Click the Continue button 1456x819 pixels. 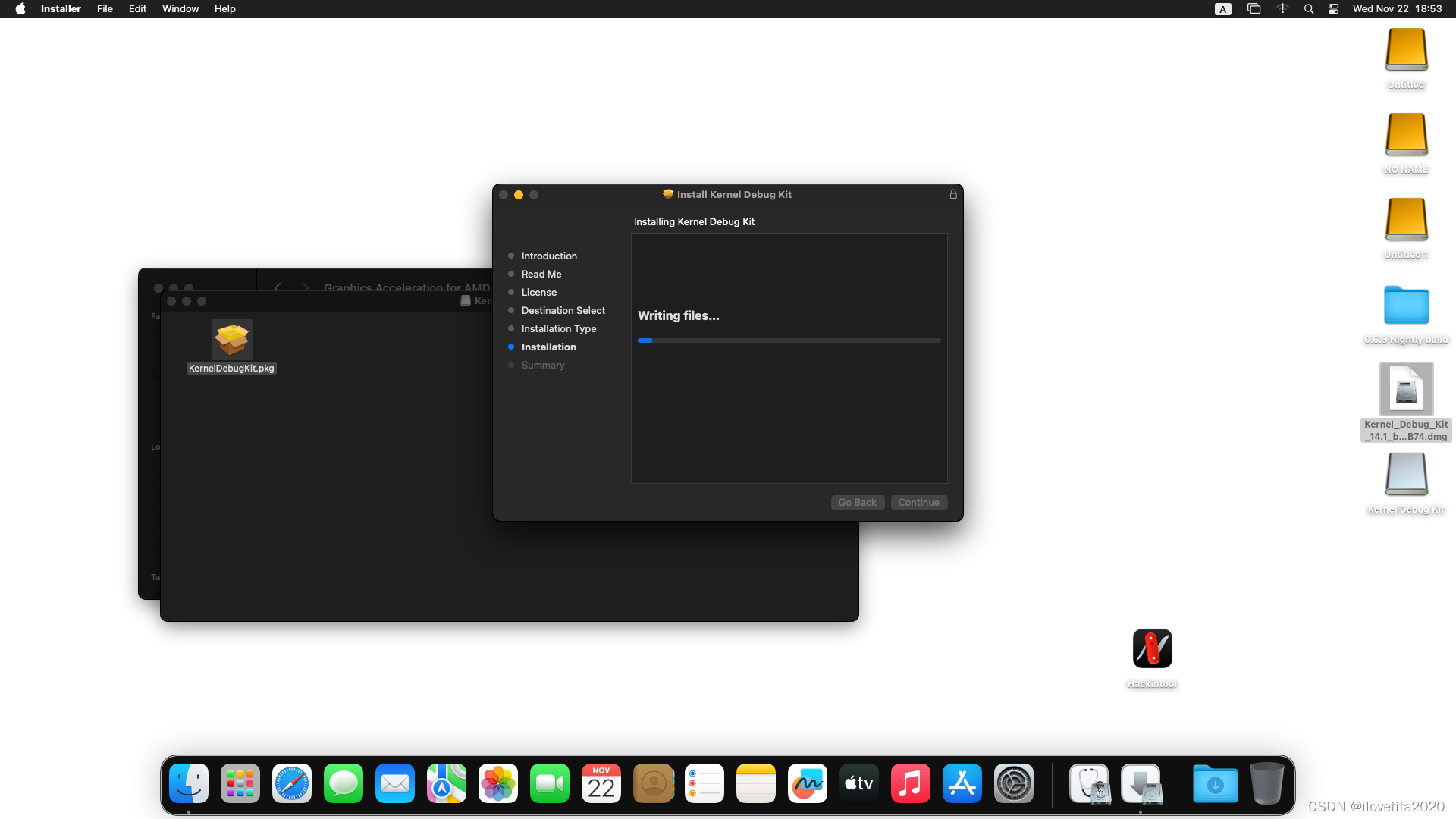(x=918, y=503)
